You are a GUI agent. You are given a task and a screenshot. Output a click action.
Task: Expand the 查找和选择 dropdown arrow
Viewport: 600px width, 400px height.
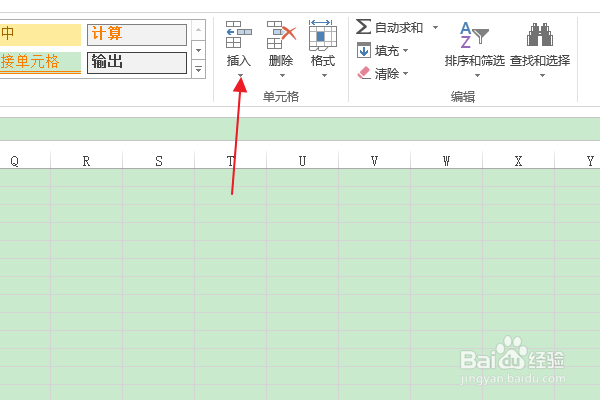(x=542, y=75)
